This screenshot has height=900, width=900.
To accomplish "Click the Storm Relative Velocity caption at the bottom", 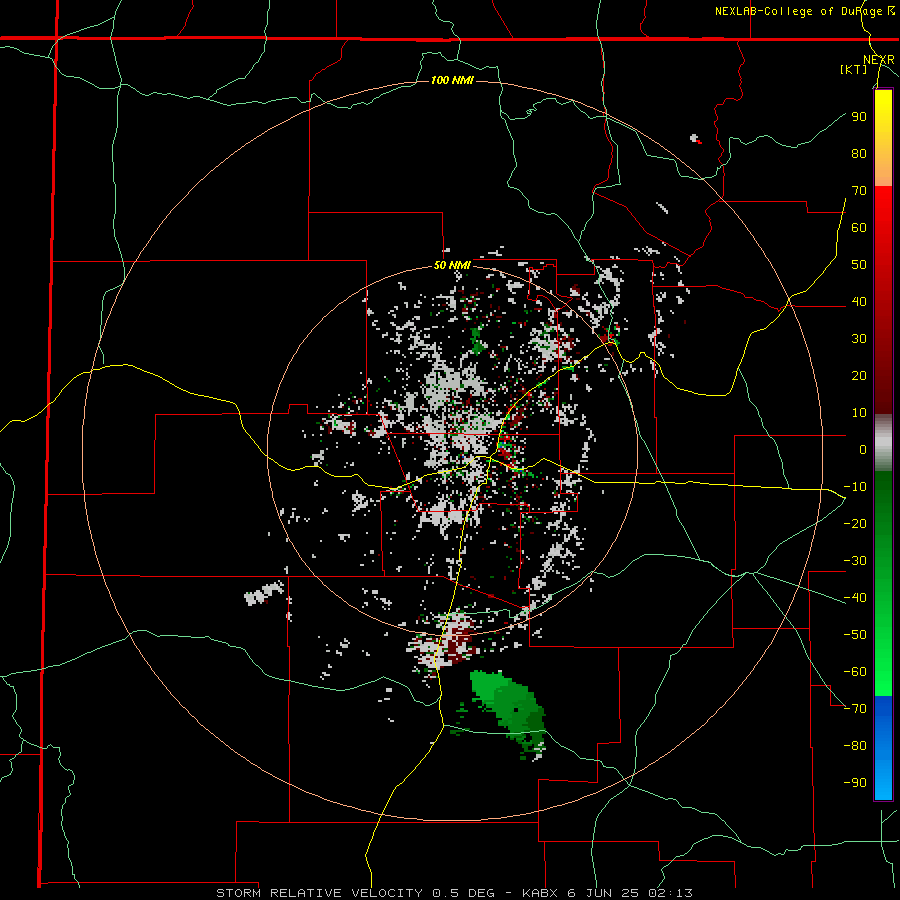I will [x=454, y=893].
